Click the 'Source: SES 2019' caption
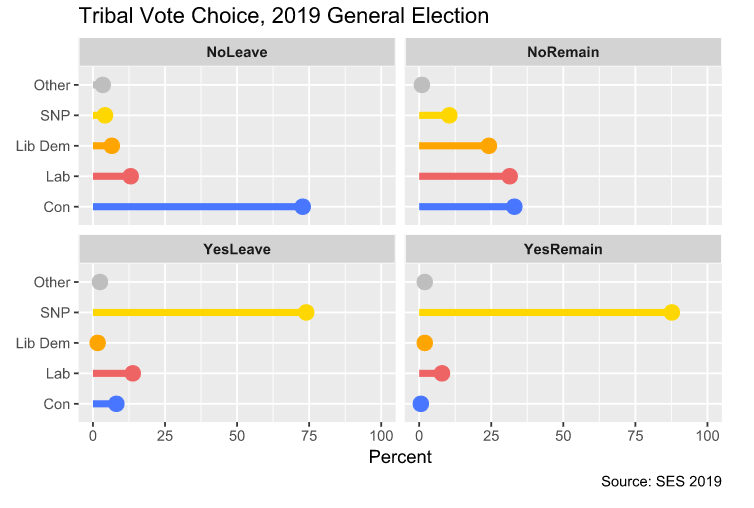Viewport: 754px width, 508px height. pos(661,482)
